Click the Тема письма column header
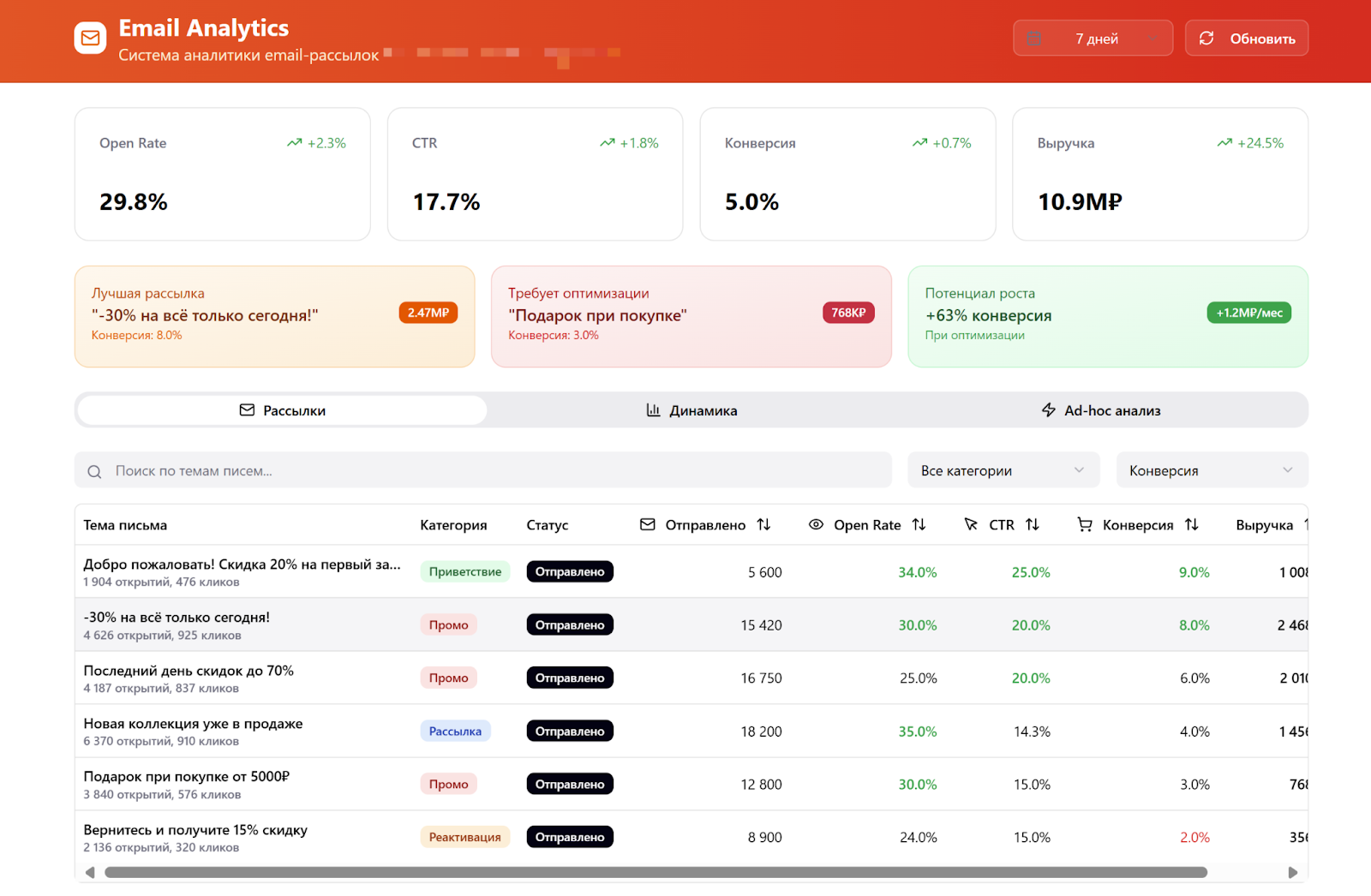This screenshot has width=1371, height=896. [x=125, y=525]
